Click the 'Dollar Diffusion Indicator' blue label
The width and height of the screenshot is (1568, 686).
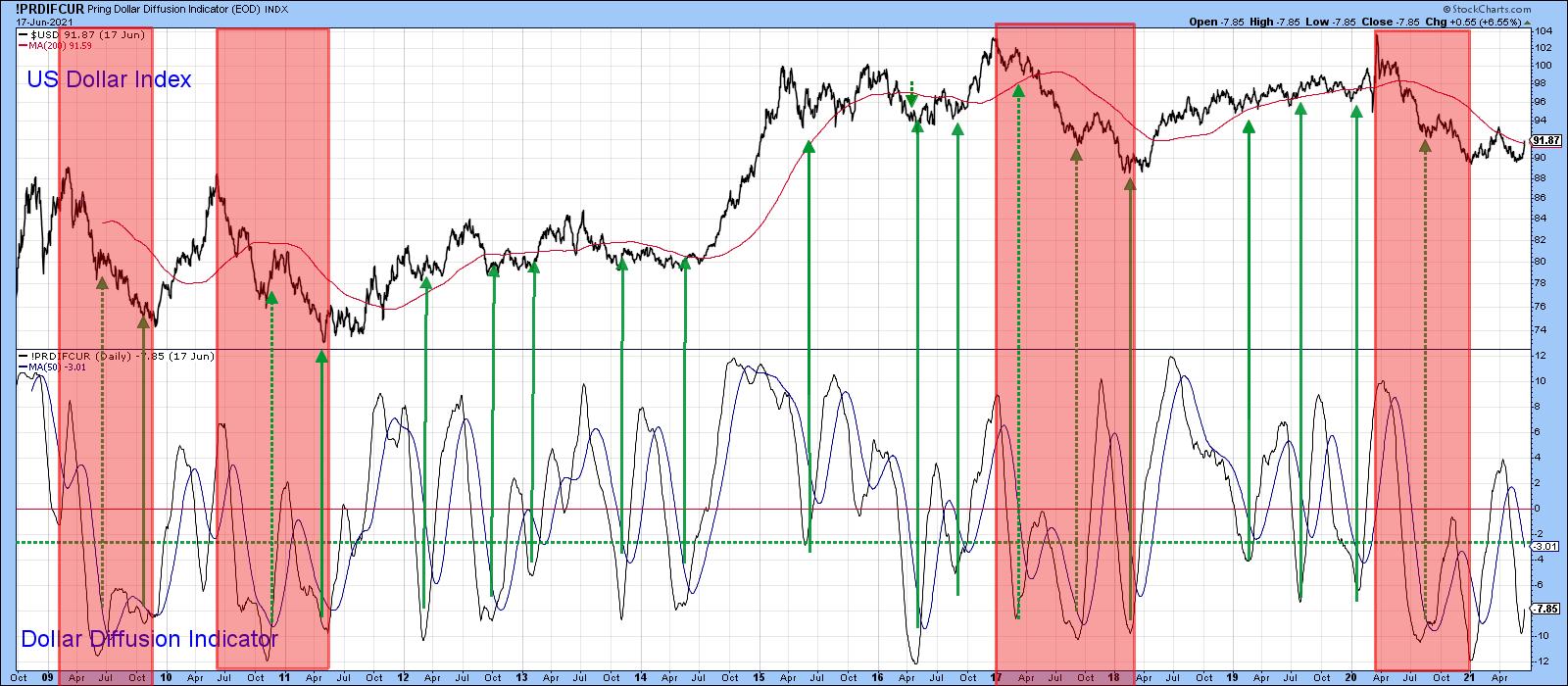point(149,640)
